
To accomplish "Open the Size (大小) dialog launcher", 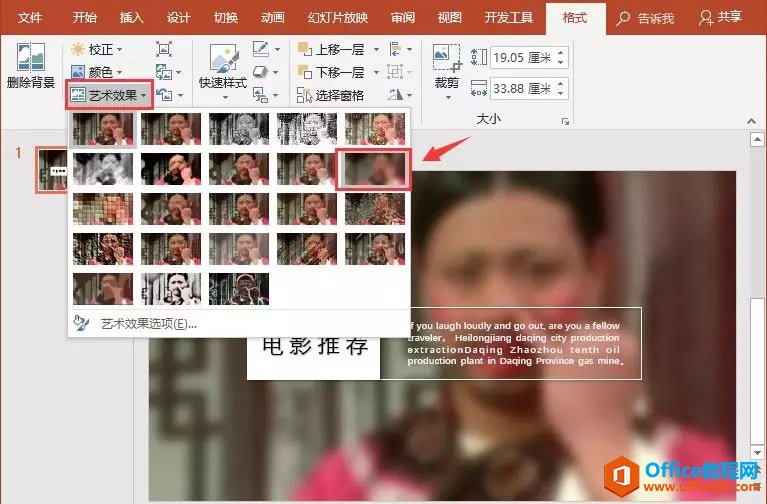I will 565,121.
